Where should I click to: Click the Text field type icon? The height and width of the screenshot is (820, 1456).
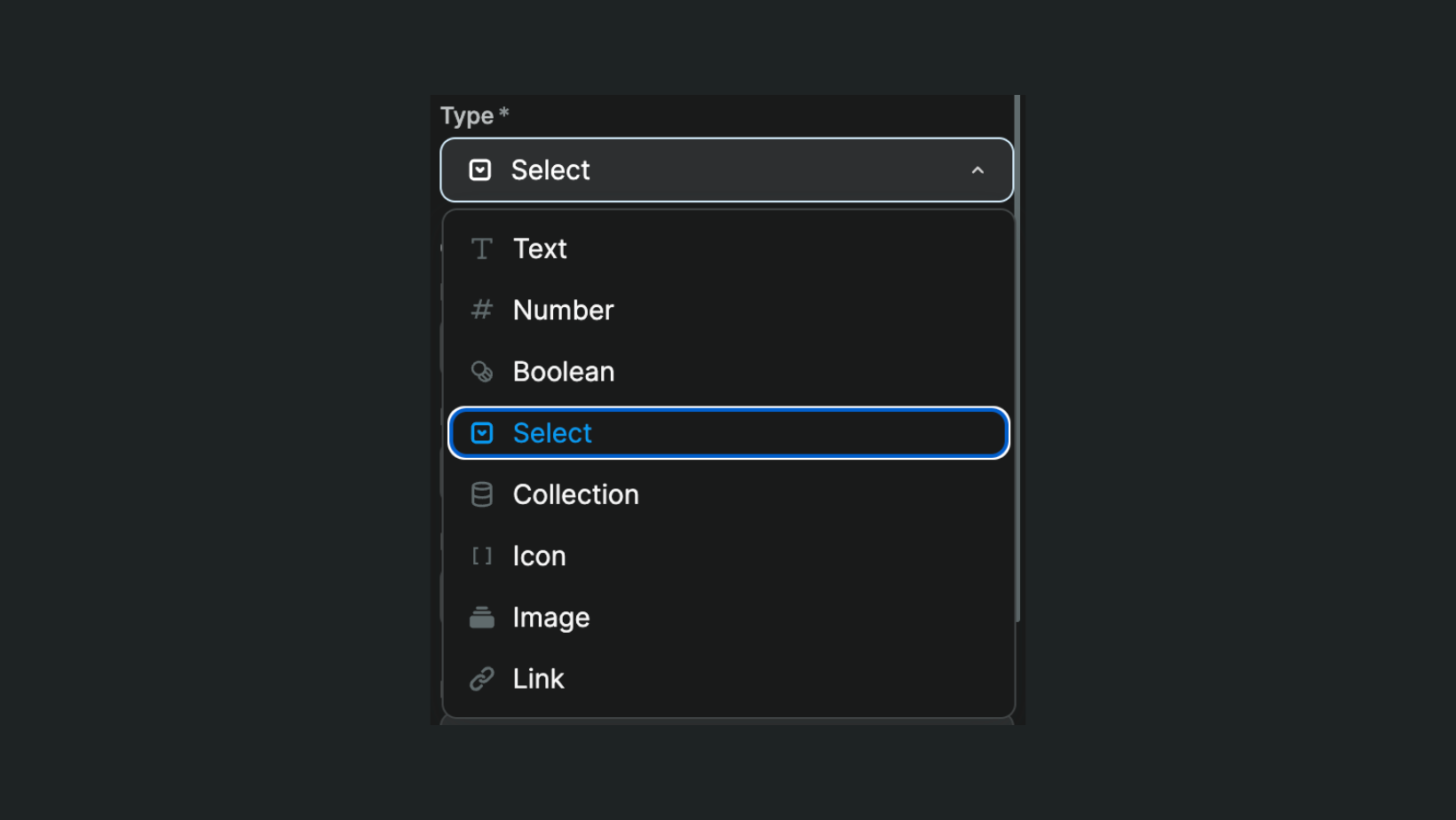tap(481, 248)
